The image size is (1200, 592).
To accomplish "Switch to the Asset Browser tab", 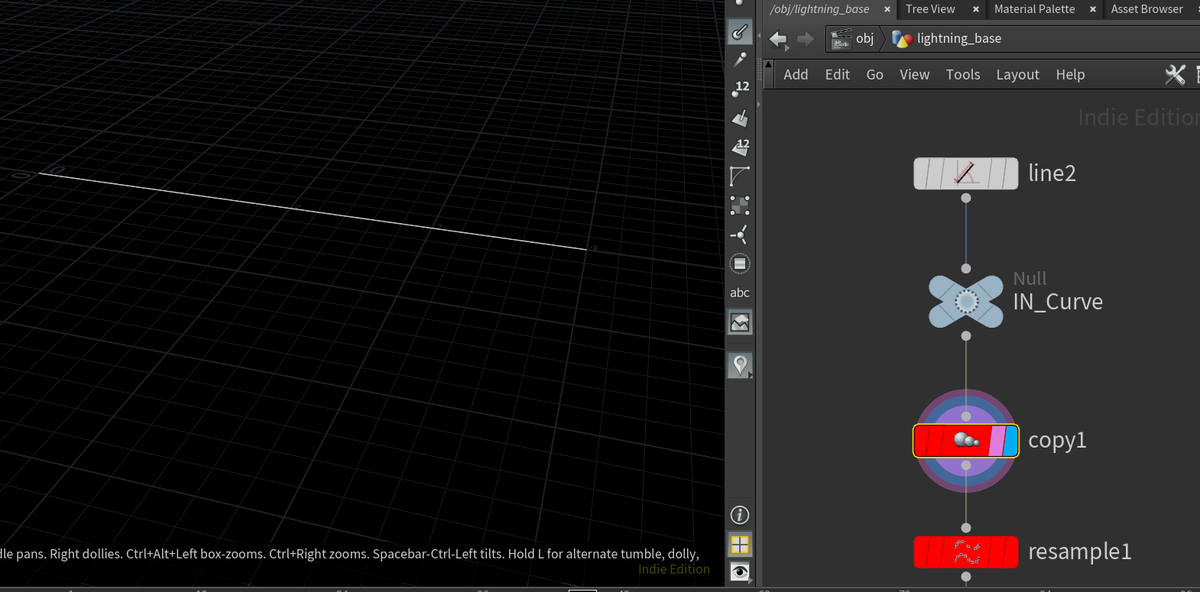I will pos(1147,9).
